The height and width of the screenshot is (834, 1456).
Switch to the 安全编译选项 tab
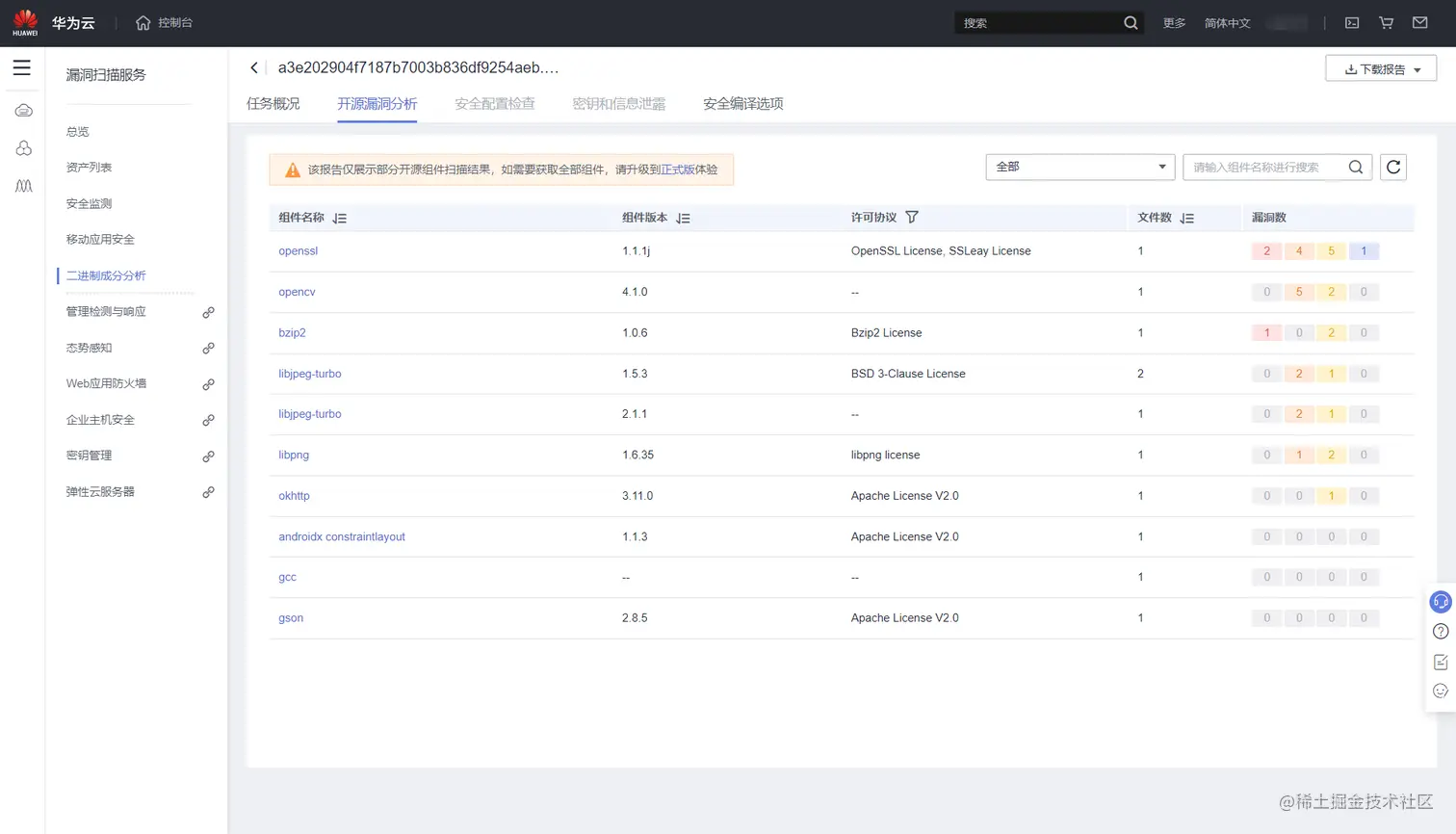tap(742, 103)
